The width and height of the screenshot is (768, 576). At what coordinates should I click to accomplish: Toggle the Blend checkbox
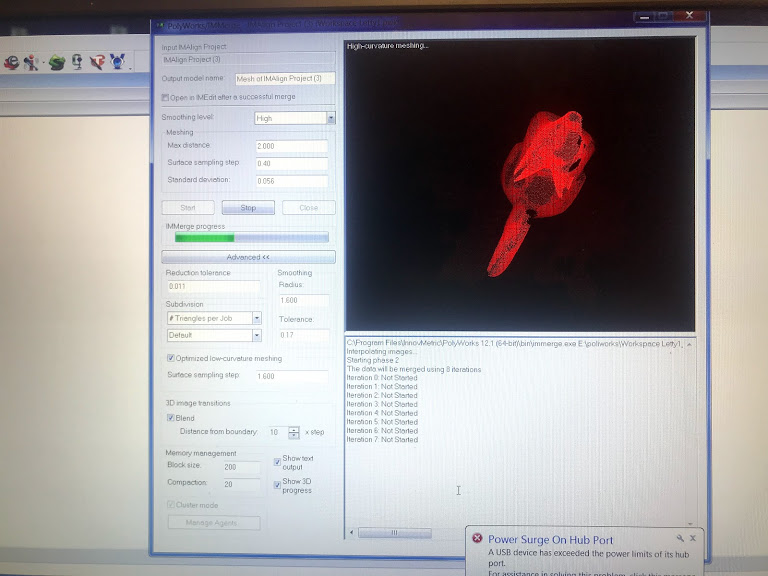click(170, 418)
